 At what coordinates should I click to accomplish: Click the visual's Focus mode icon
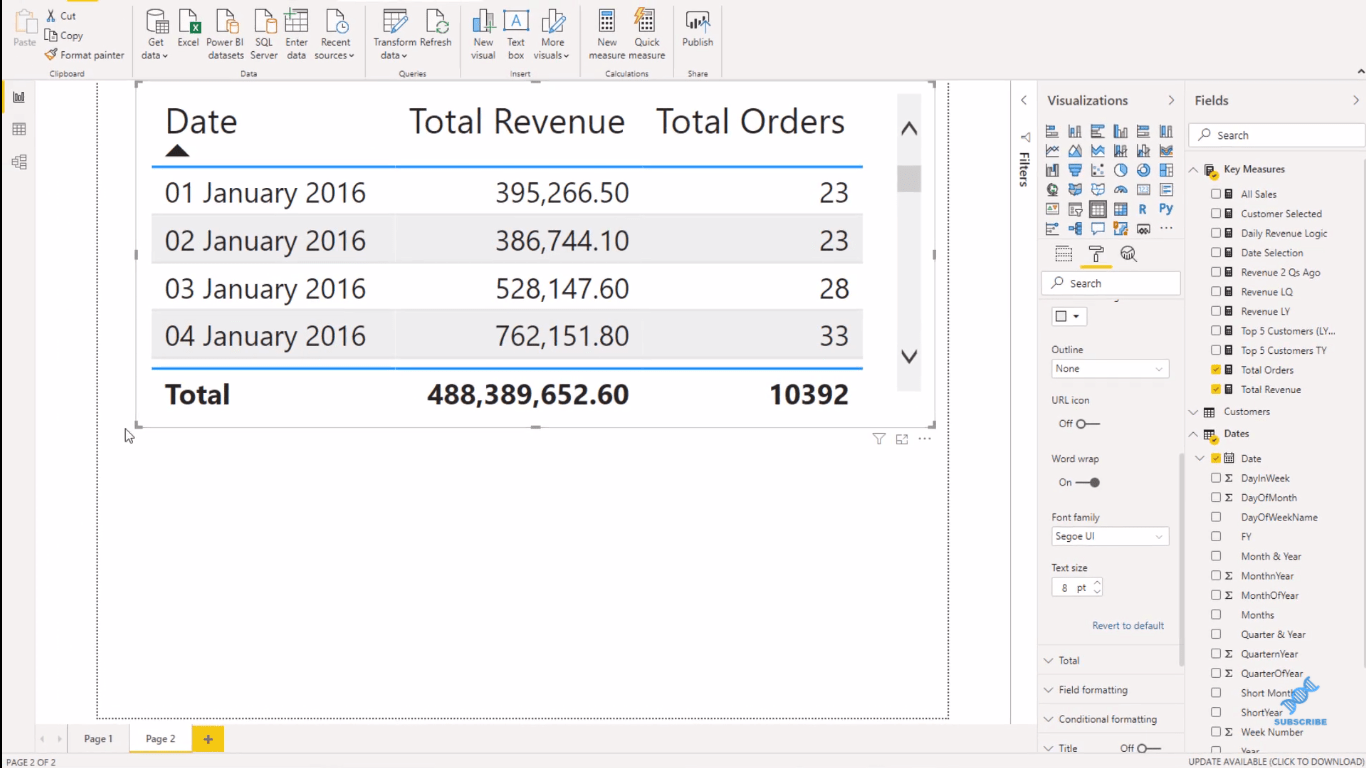click(x=902, y=439)
